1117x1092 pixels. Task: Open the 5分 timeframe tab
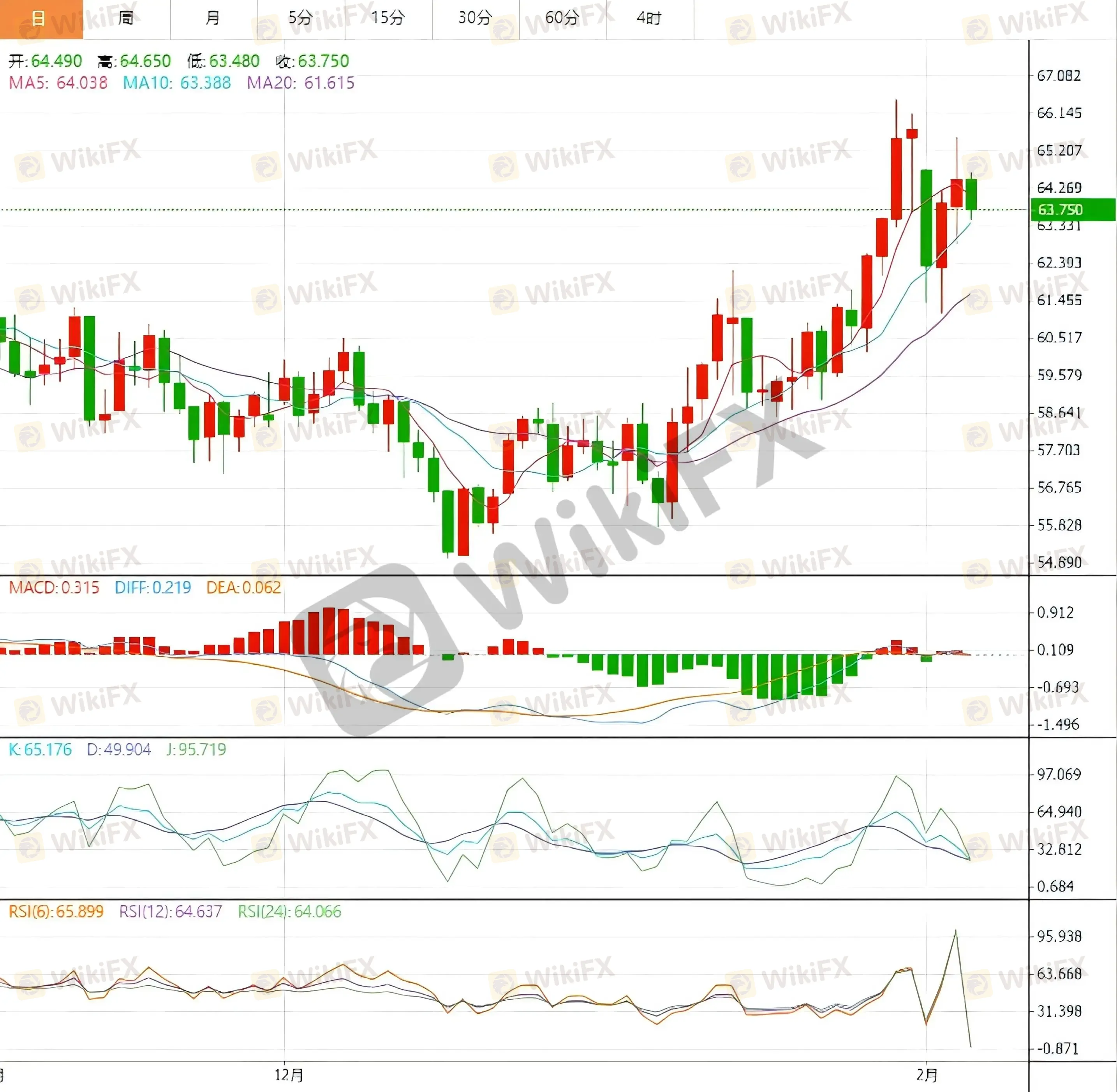[x=301, y=19]
